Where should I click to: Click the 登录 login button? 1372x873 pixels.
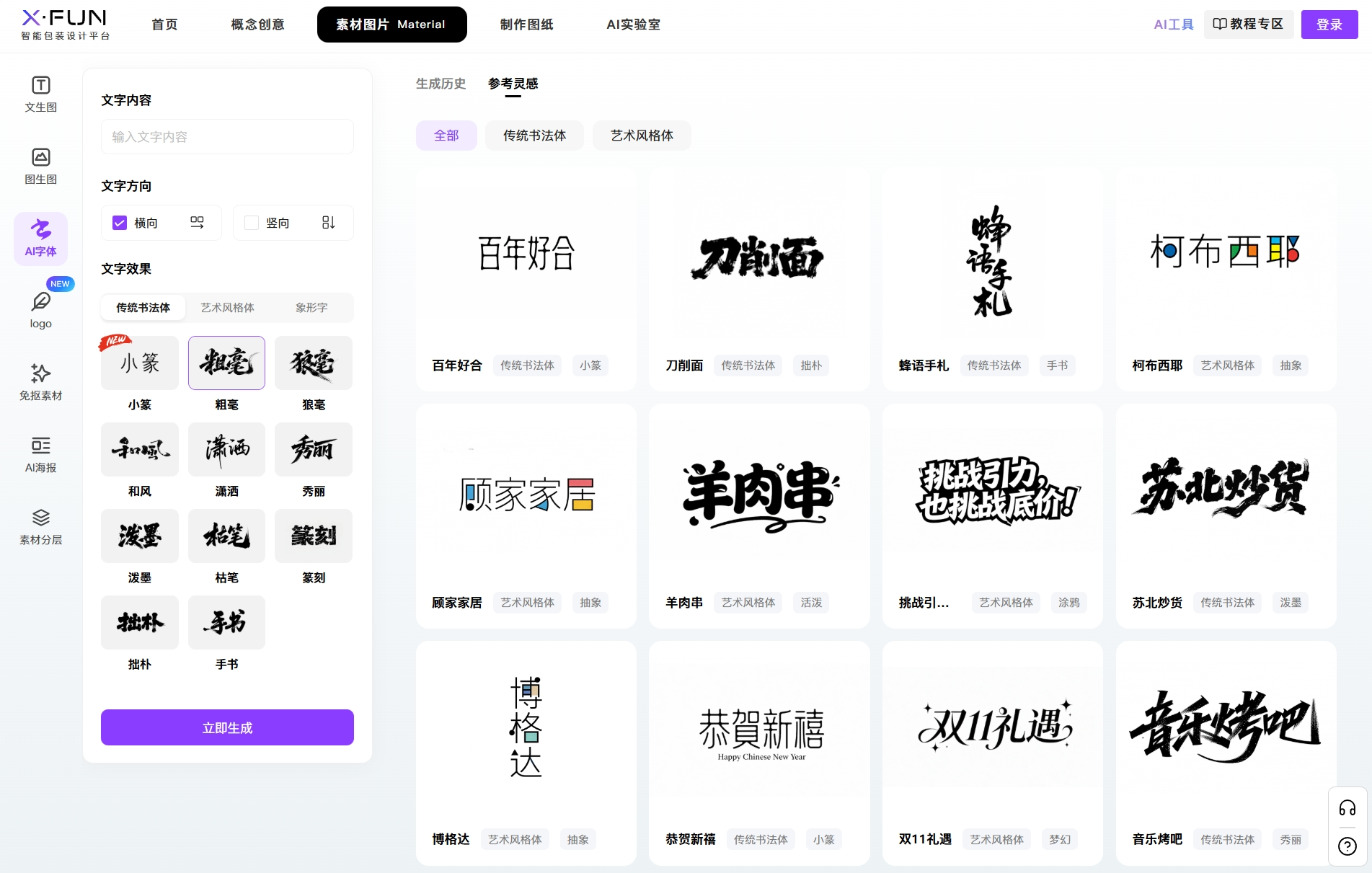[1329, 24]
